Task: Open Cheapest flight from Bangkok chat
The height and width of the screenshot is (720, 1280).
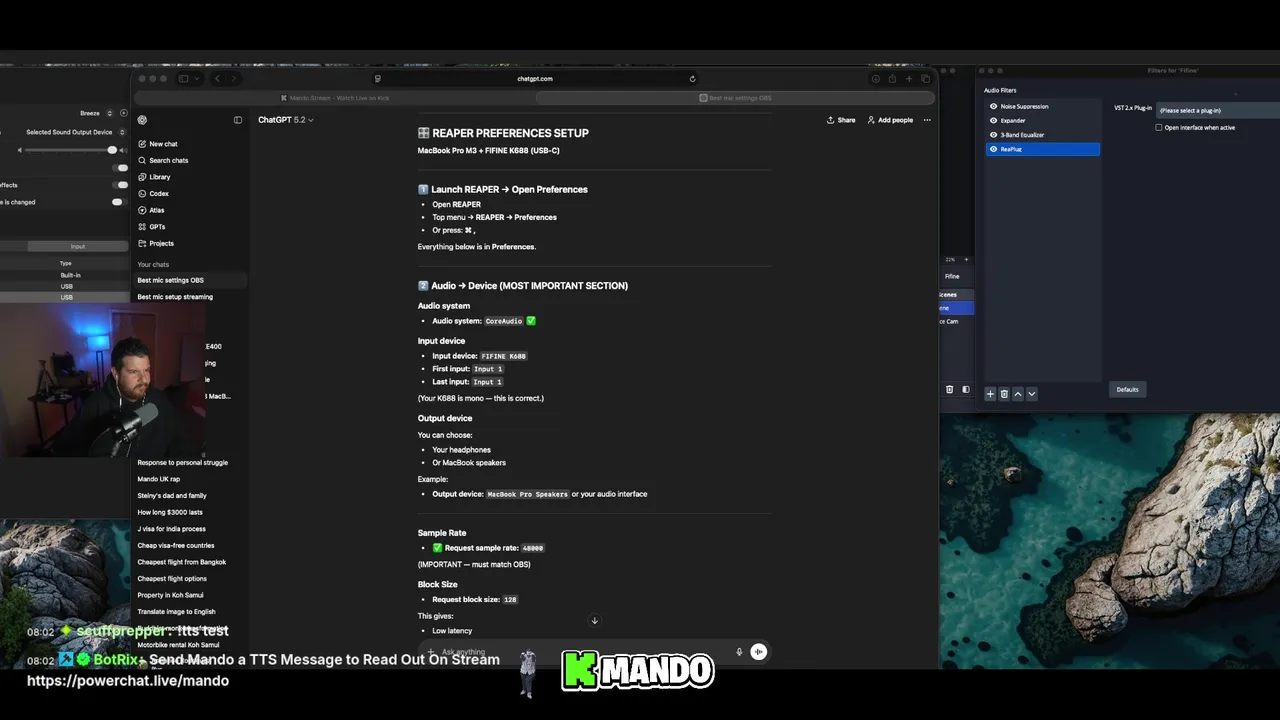Action: (182, 562)
